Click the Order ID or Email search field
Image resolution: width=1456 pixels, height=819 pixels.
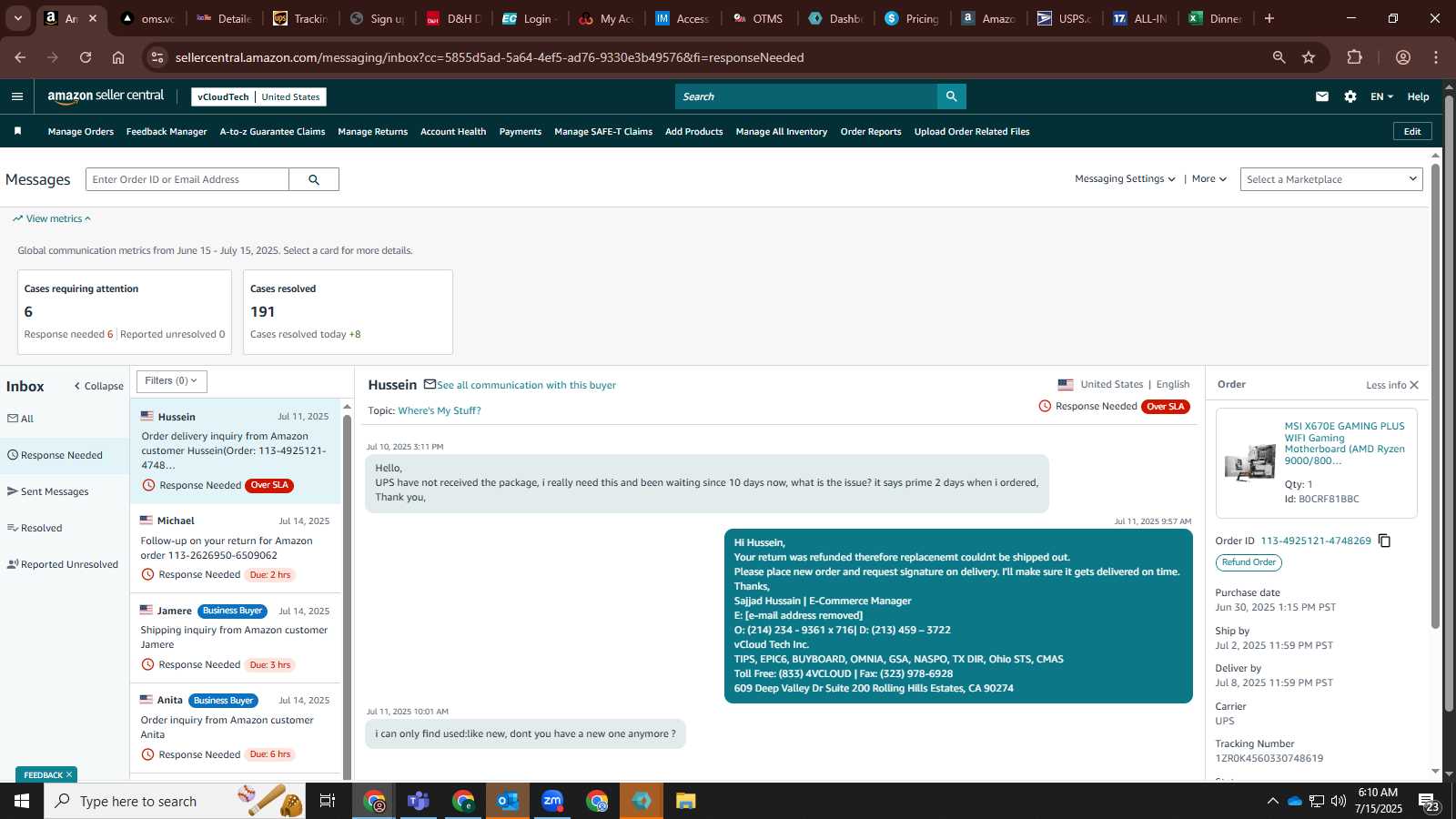pos(187,179)
